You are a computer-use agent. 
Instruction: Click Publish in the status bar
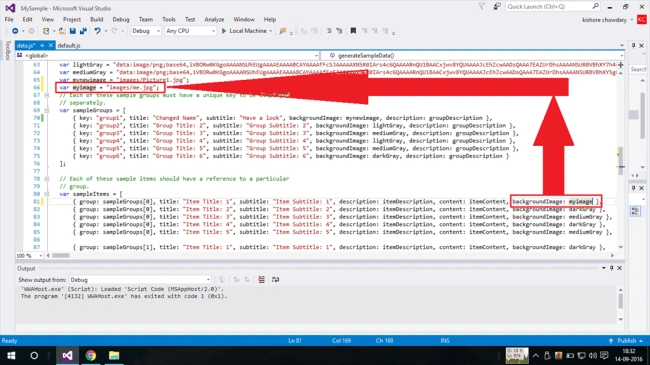coord(626,341)
